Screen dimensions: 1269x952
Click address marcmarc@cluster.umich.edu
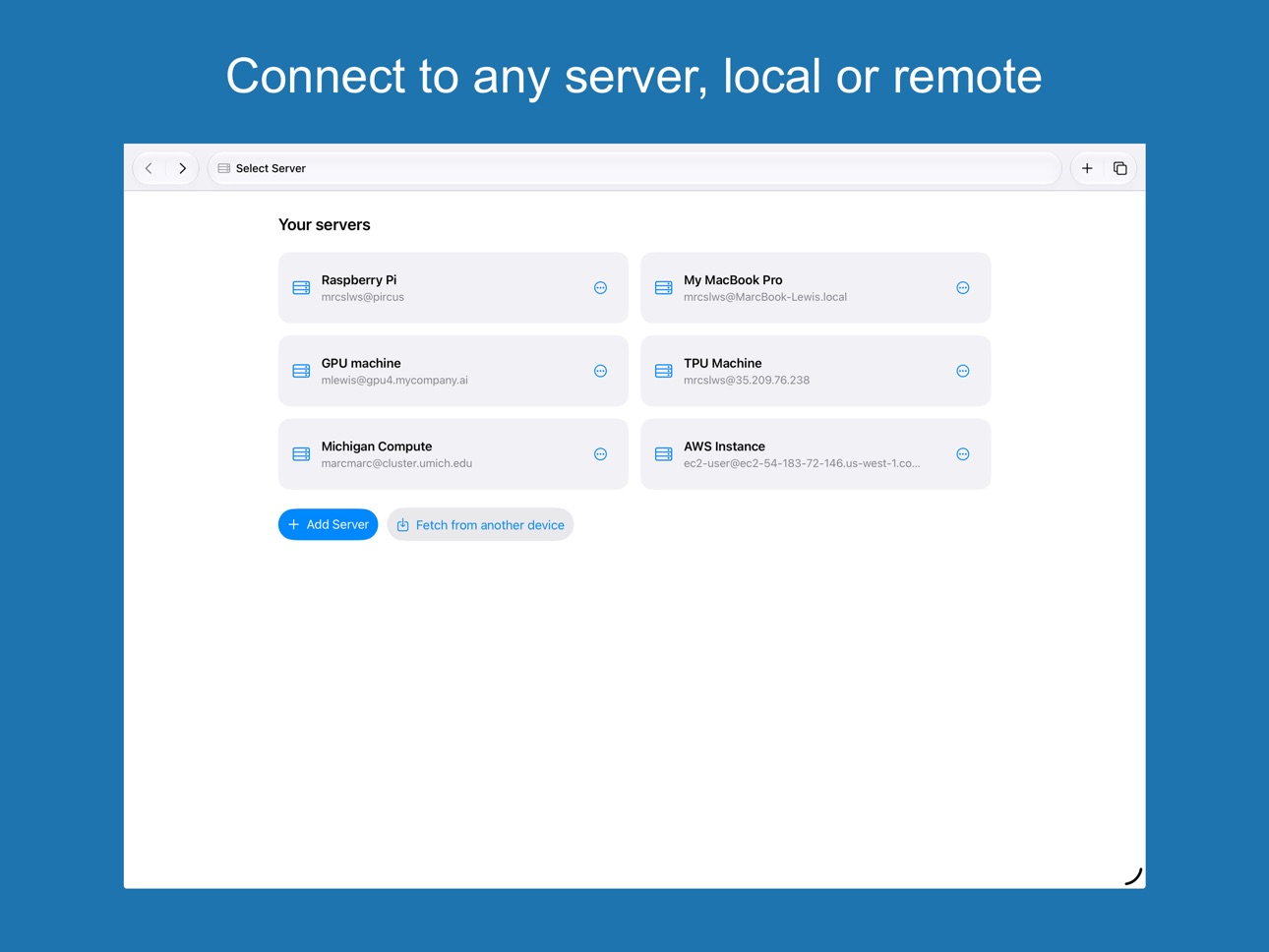[396, 463]
